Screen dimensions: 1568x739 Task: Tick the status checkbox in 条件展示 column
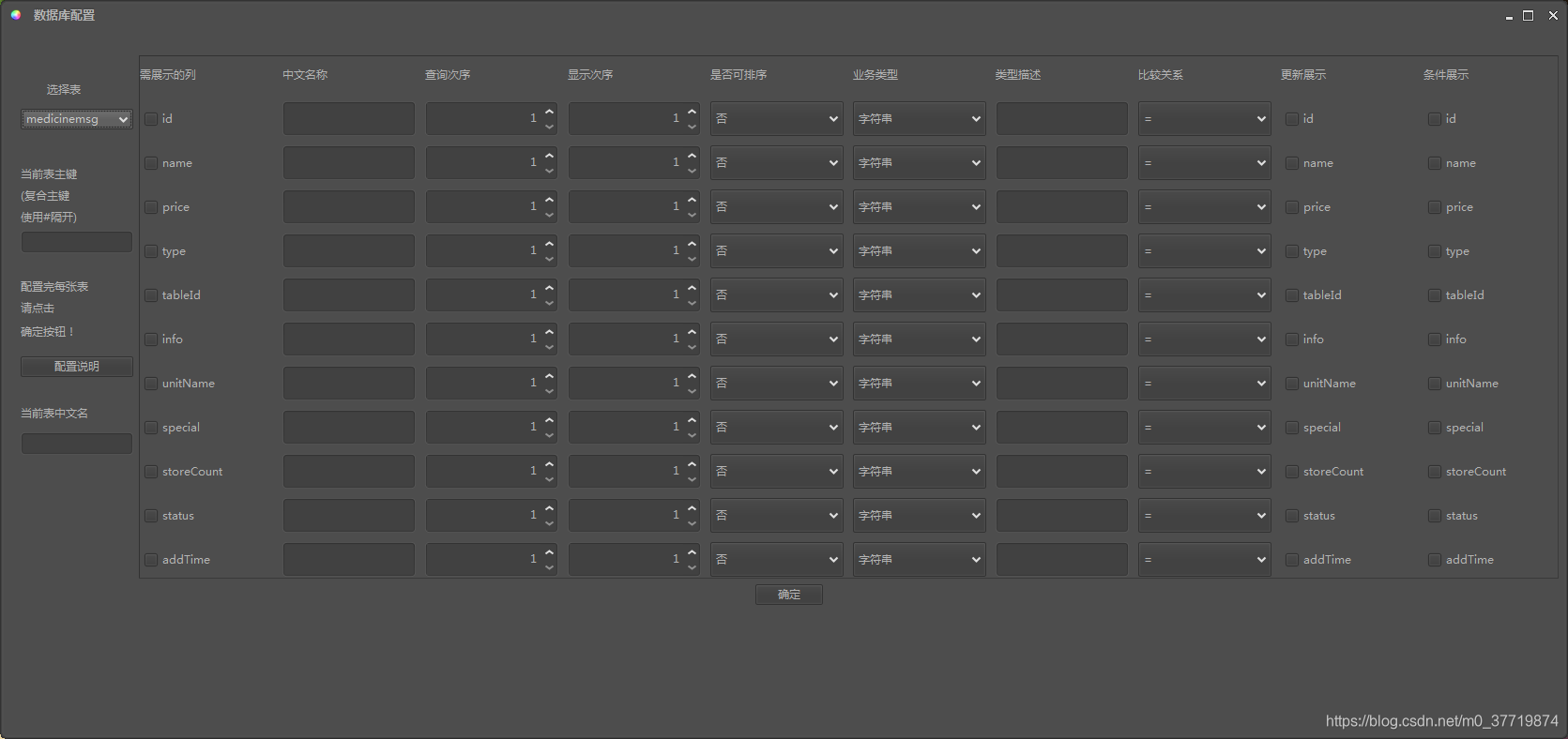[x=1435, y=516]
